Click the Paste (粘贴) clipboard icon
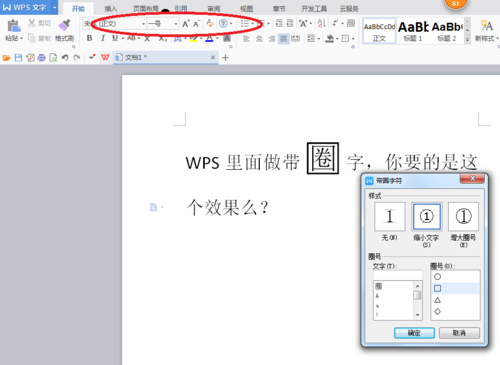Image resolution: width=500 pixels, height=365 pixels. (13, 26)
